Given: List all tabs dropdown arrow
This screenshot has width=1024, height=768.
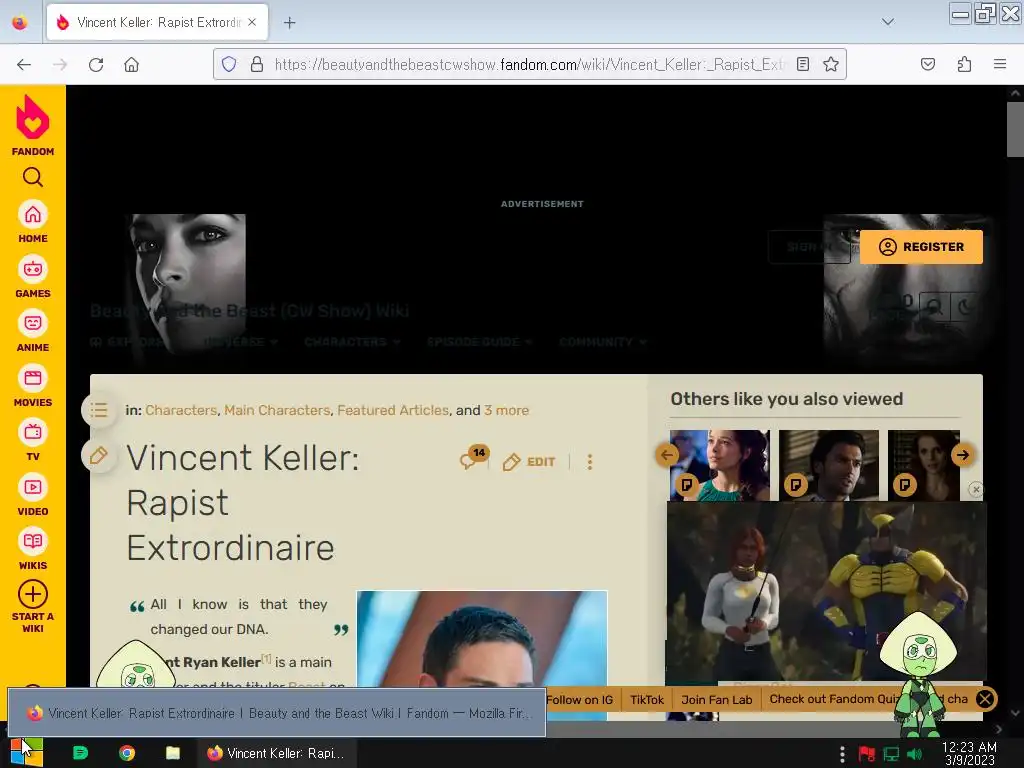Looking at the screenshot, I should (x=888, y=22).
